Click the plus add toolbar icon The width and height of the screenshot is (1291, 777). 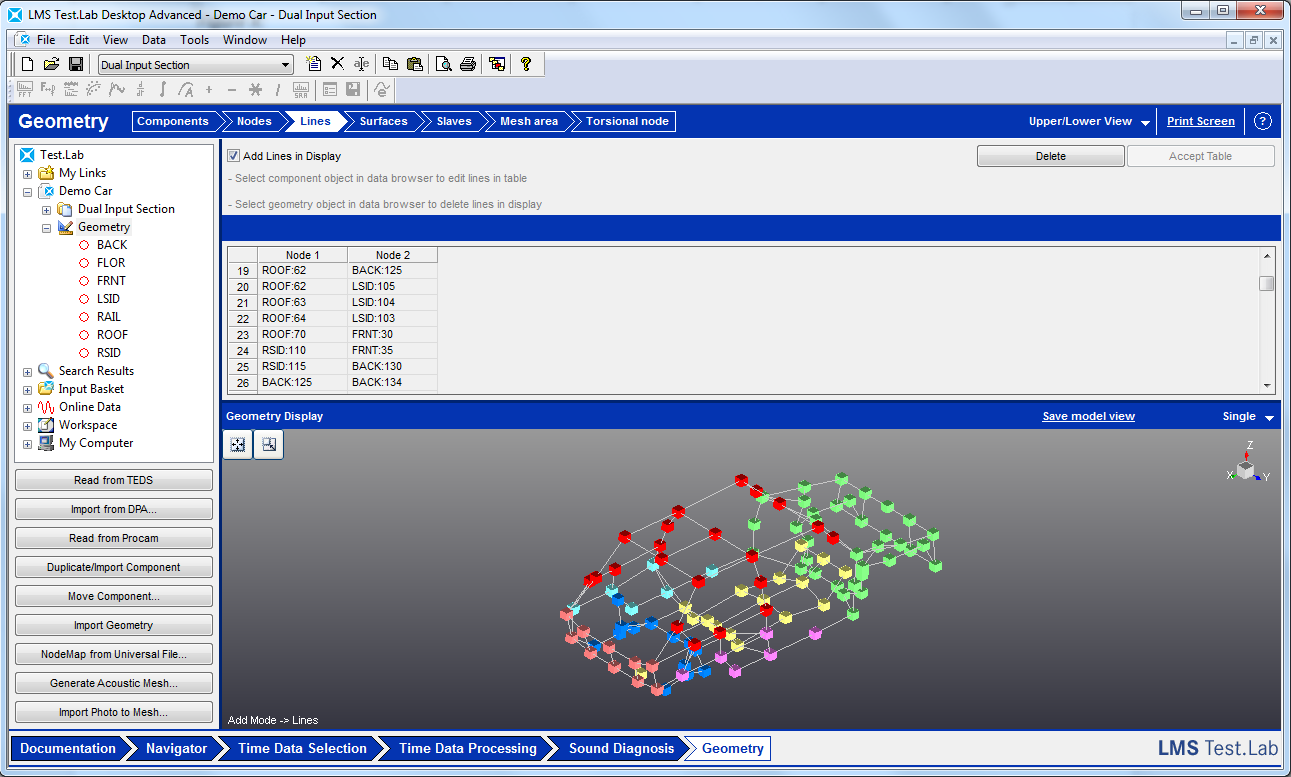(209, 90)
